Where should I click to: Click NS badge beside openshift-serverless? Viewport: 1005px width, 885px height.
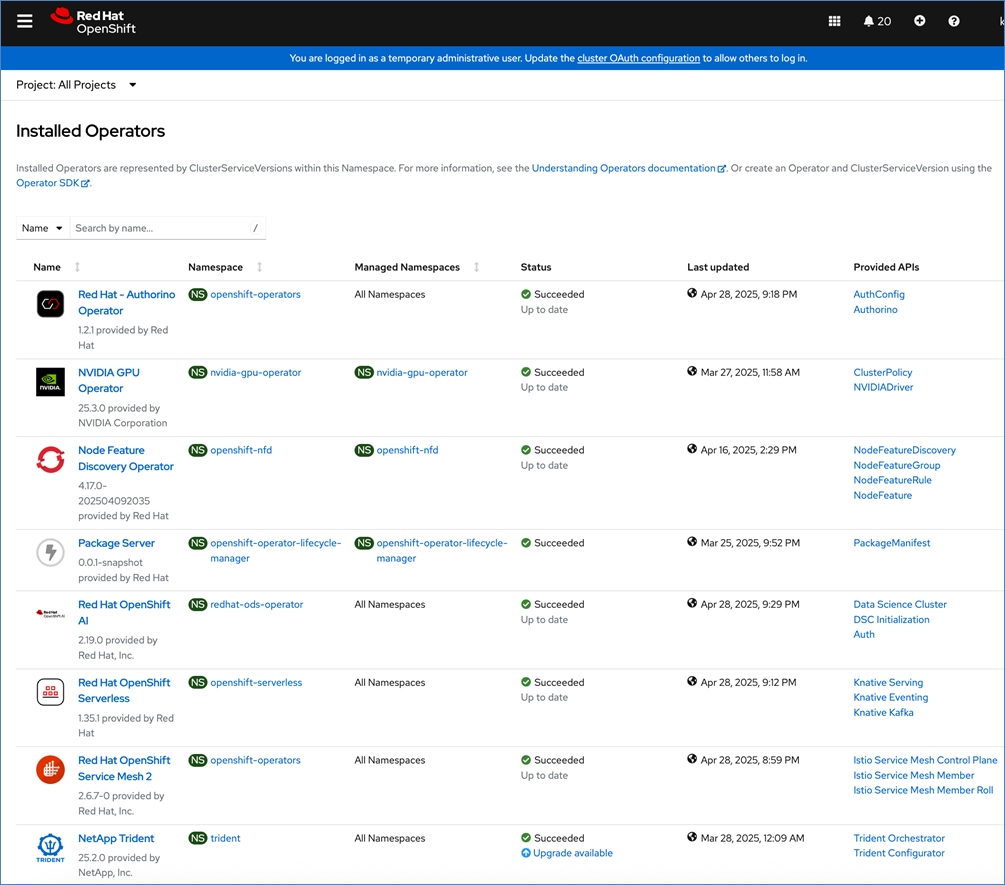[197, 682]
